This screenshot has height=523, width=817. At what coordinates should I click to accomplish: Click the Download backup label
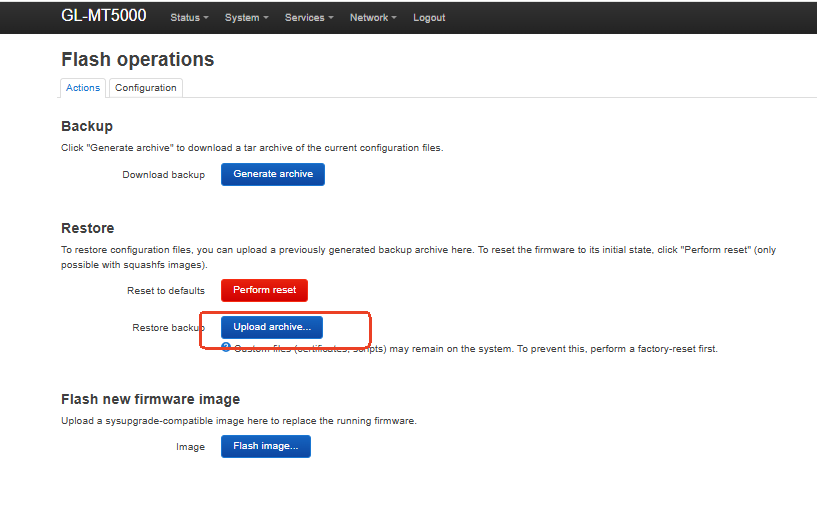(x=164, y=175)
